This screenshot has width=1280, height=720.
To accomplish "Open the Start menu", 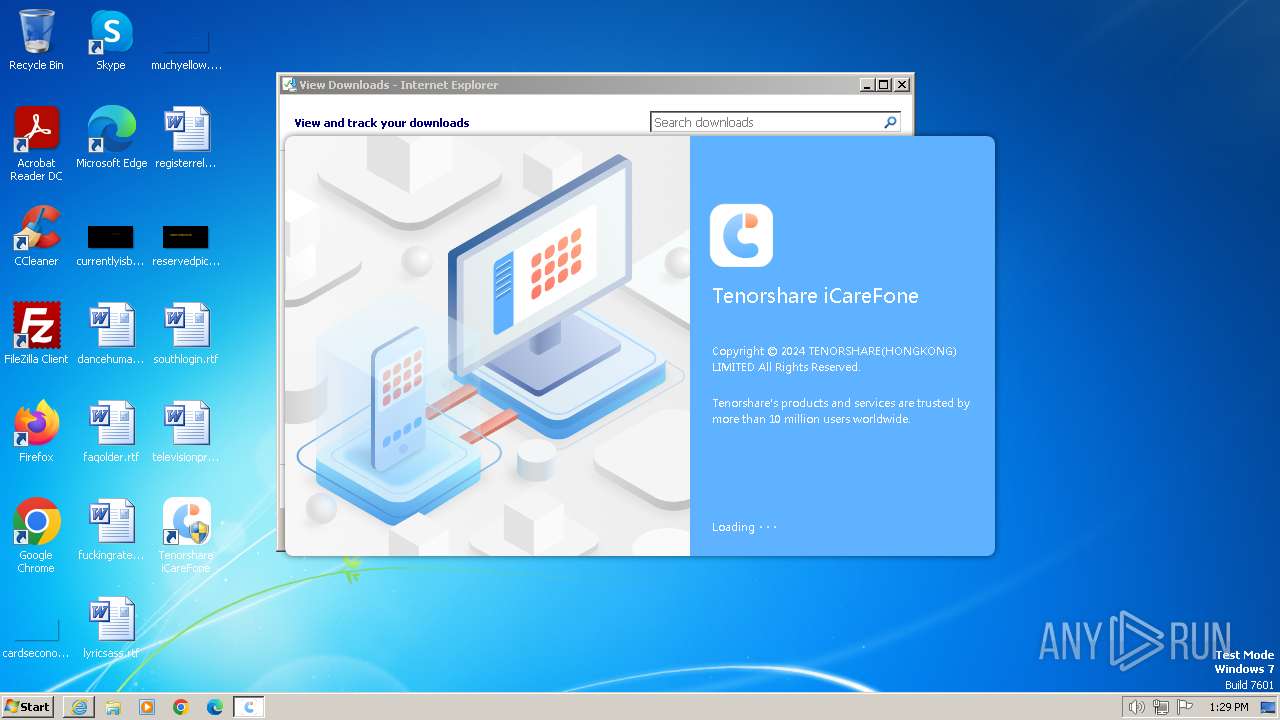I will pos(28,707).
